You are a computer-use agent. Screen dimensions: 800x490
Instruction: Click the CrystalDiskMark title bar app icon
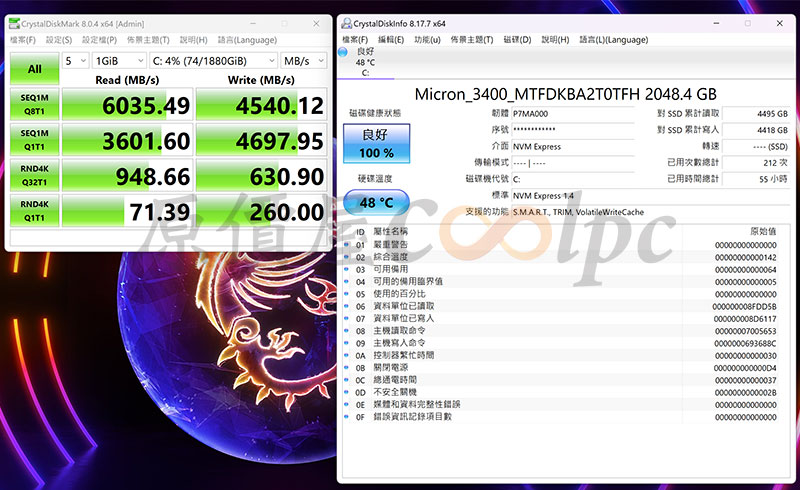coord(15,23)
